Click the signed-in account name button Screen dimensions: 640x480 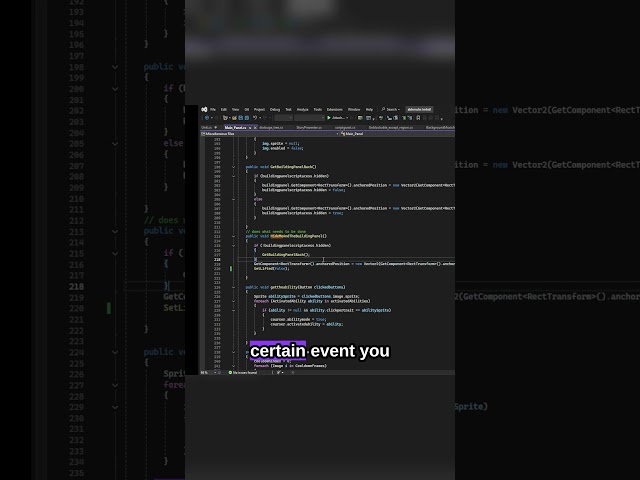tap(419, 109)
